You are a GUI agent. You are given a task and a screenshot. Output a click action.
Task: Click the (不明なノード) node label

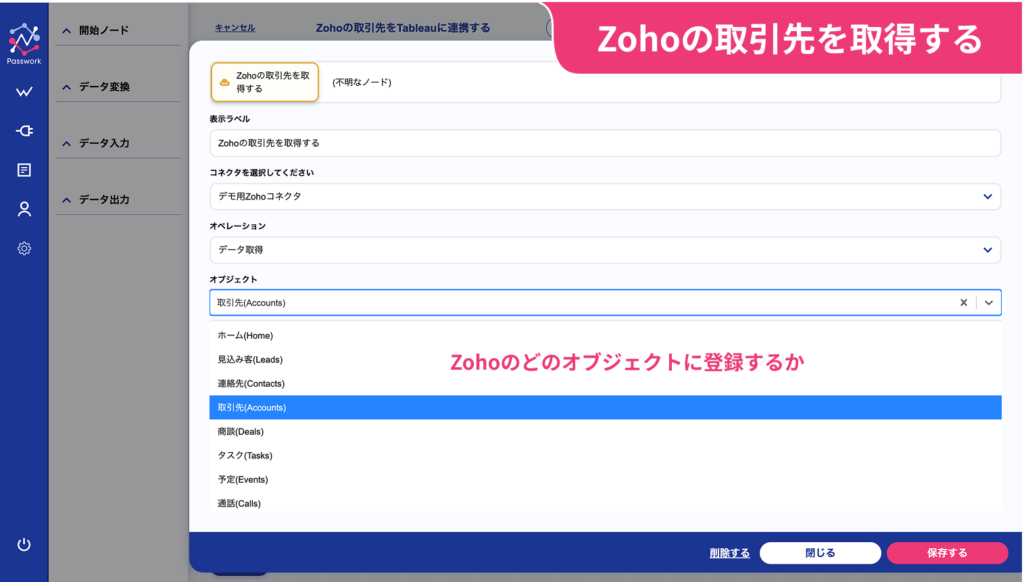(362, 82)
